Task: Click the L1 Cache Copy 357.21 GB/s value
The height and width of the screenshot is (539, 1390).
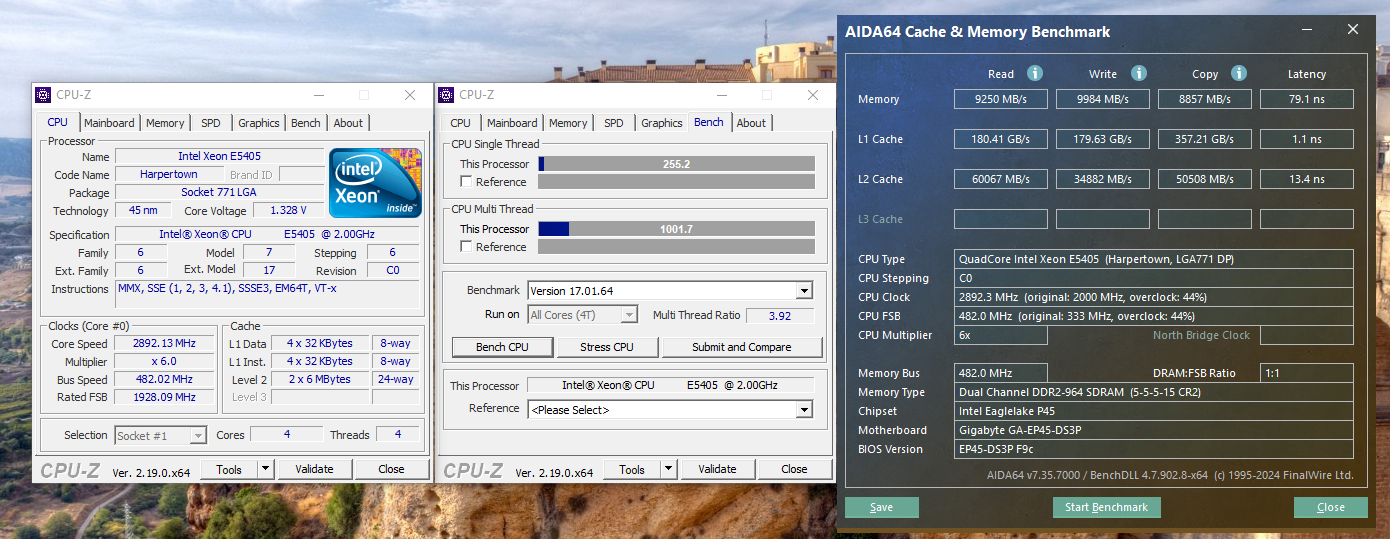Action: point(1205,139)
